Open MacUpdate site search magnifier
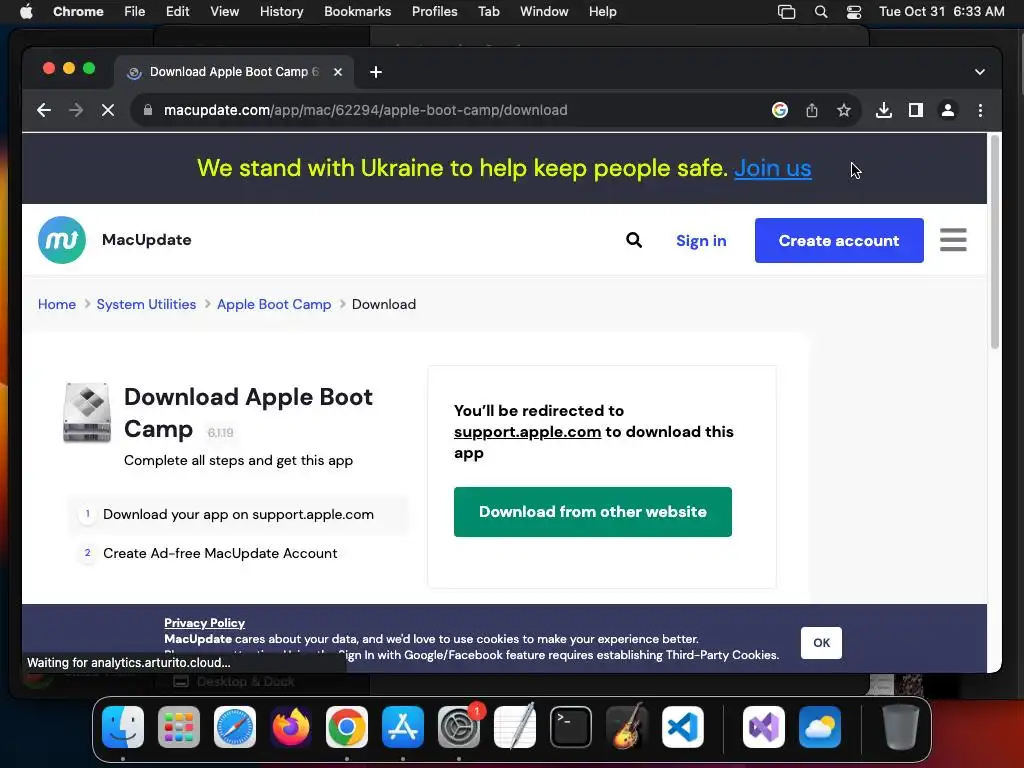Image resolution: width=1024 pixels, height=768 pixels. tap(633, 240)
